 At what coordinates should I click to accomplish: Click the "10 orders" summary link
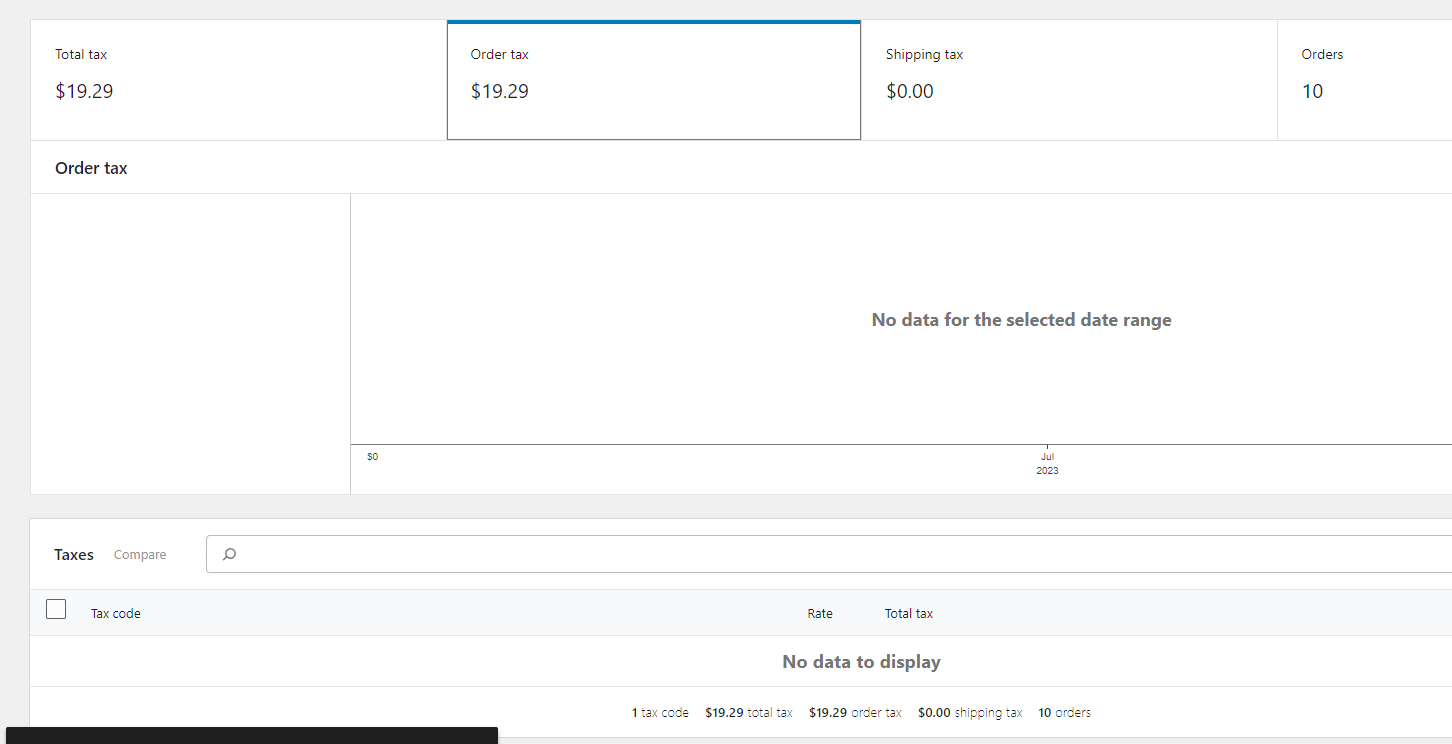click(1064, 712)
